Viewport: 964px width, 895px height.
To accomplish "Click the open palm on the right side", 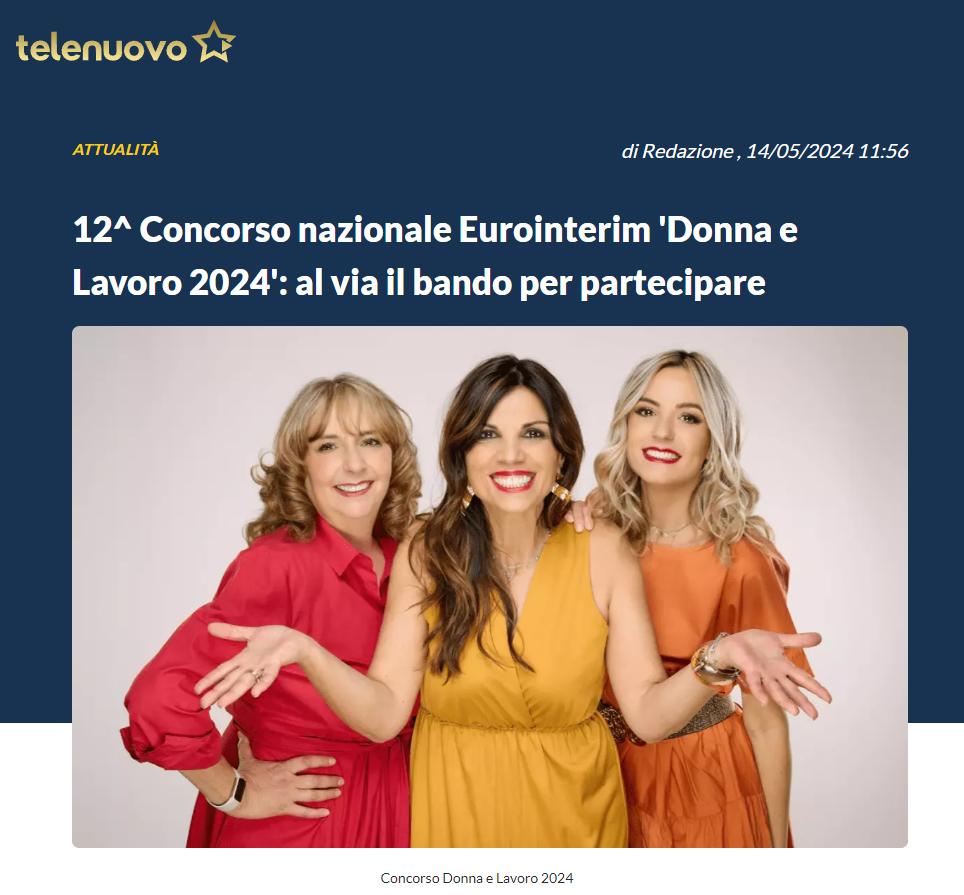I will [780, 670].
